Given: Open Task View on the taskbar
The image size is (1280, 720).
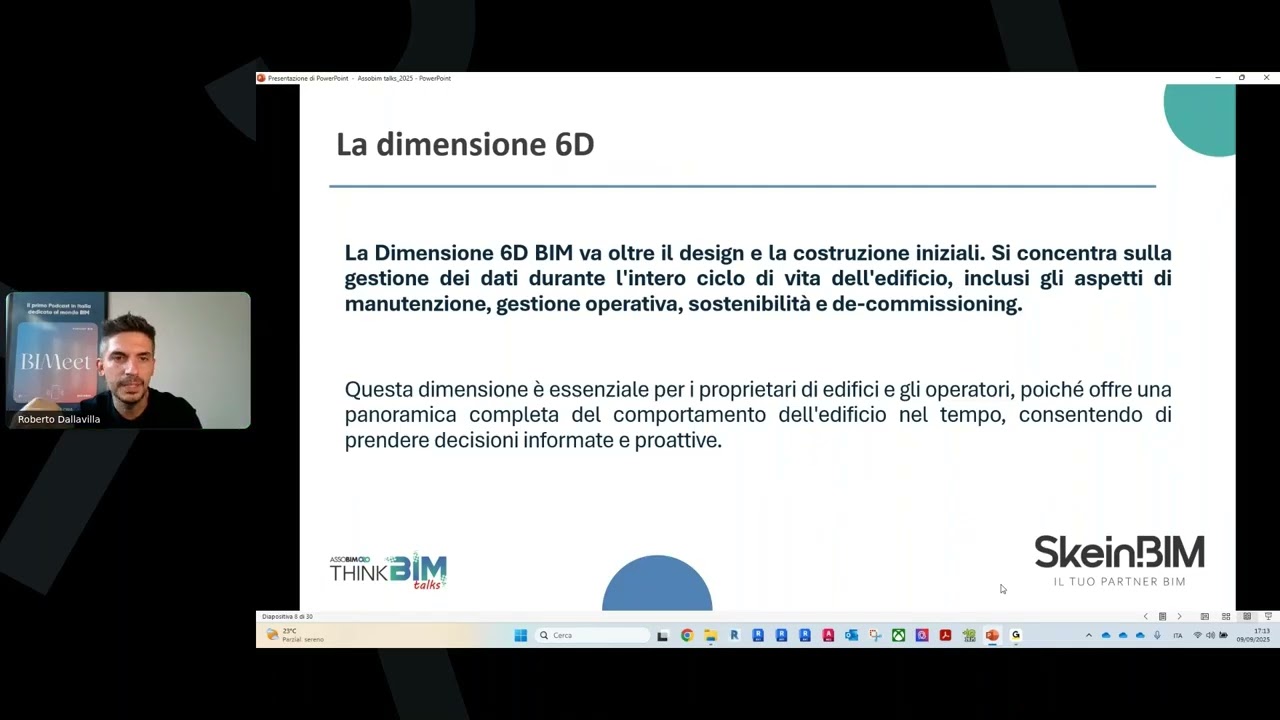Looking at the screenshot, I should click(662, 635).
